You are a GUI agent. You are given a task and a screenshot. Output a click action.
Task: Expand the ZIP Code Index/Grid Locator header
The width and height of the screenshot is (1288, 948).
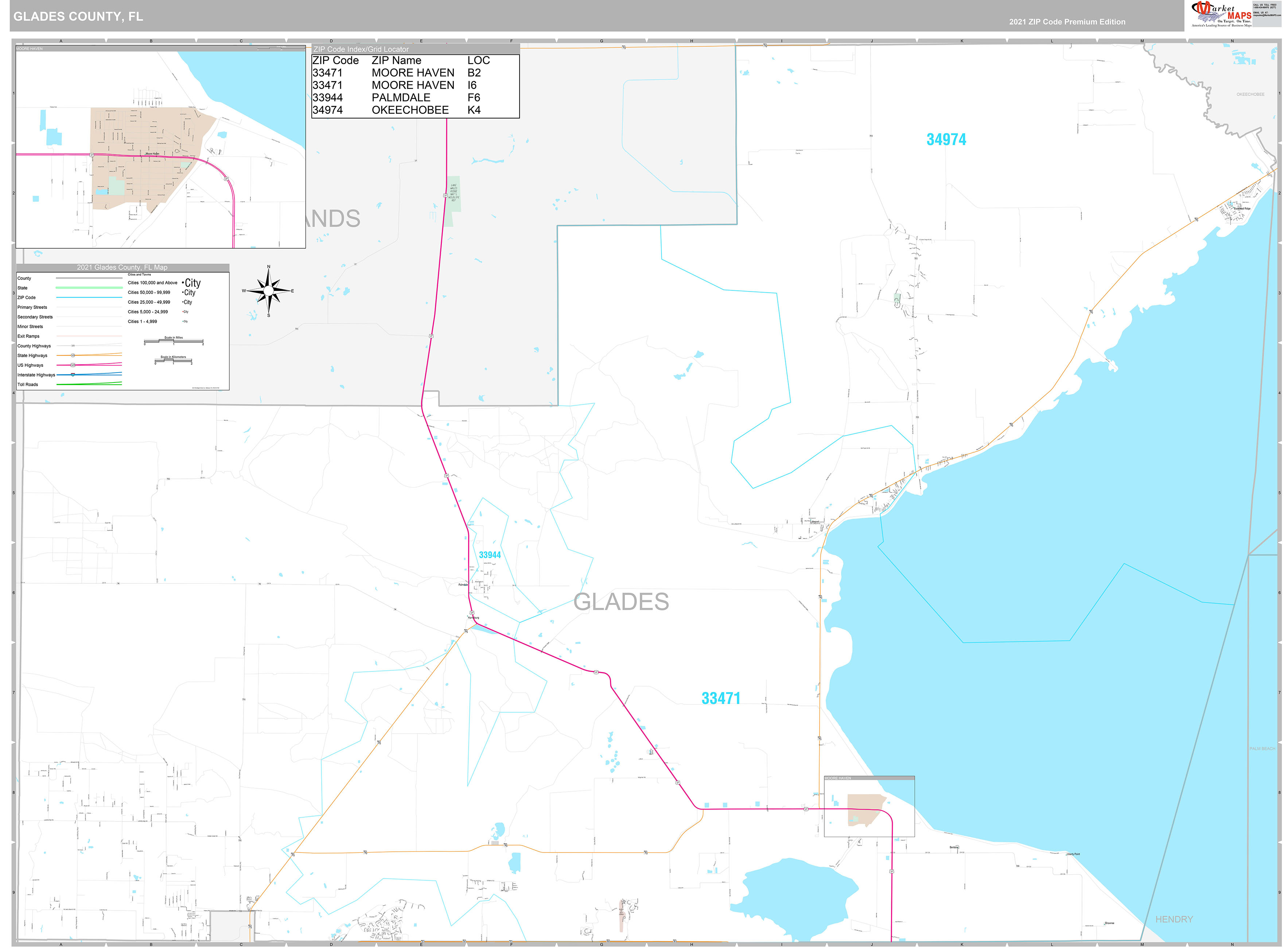(361, 49)
